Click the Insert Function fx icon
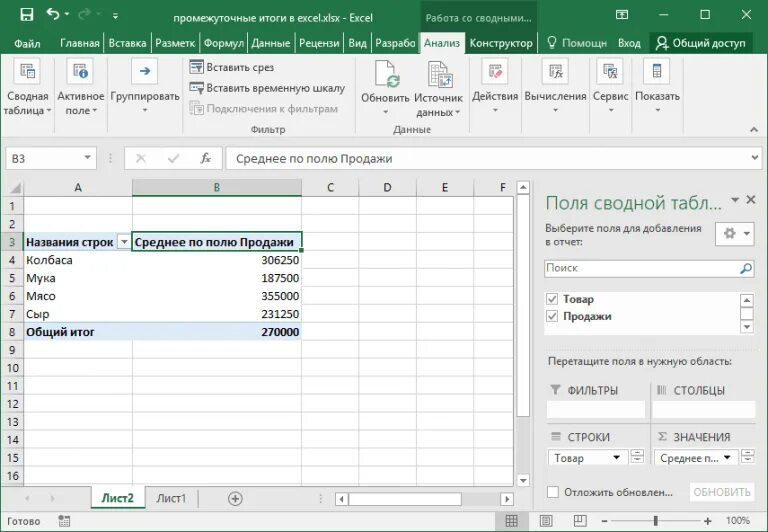This screenshot has height=532, width=768. point(206,158)
